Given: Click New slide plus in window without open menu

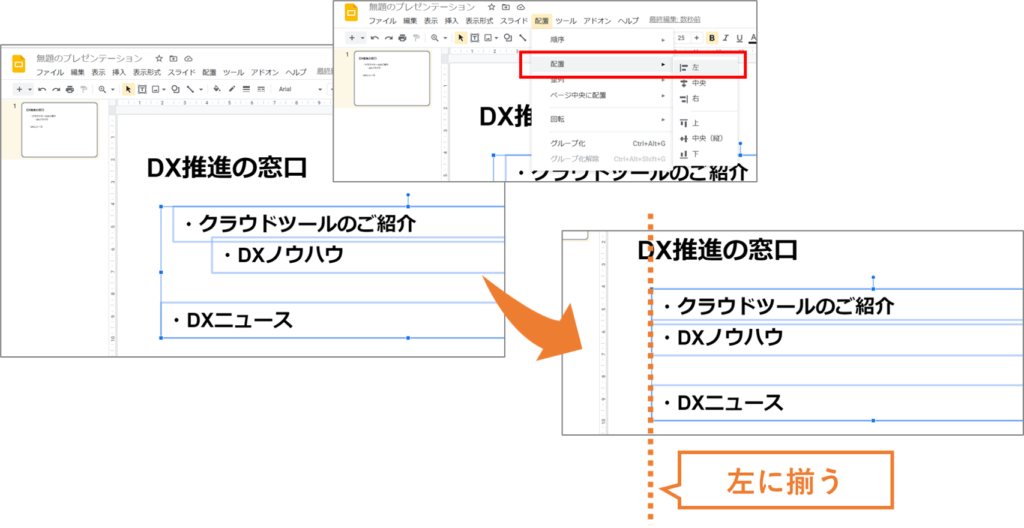Looking at the screenshot, I should pyautogui.click(x=20, y=89).
